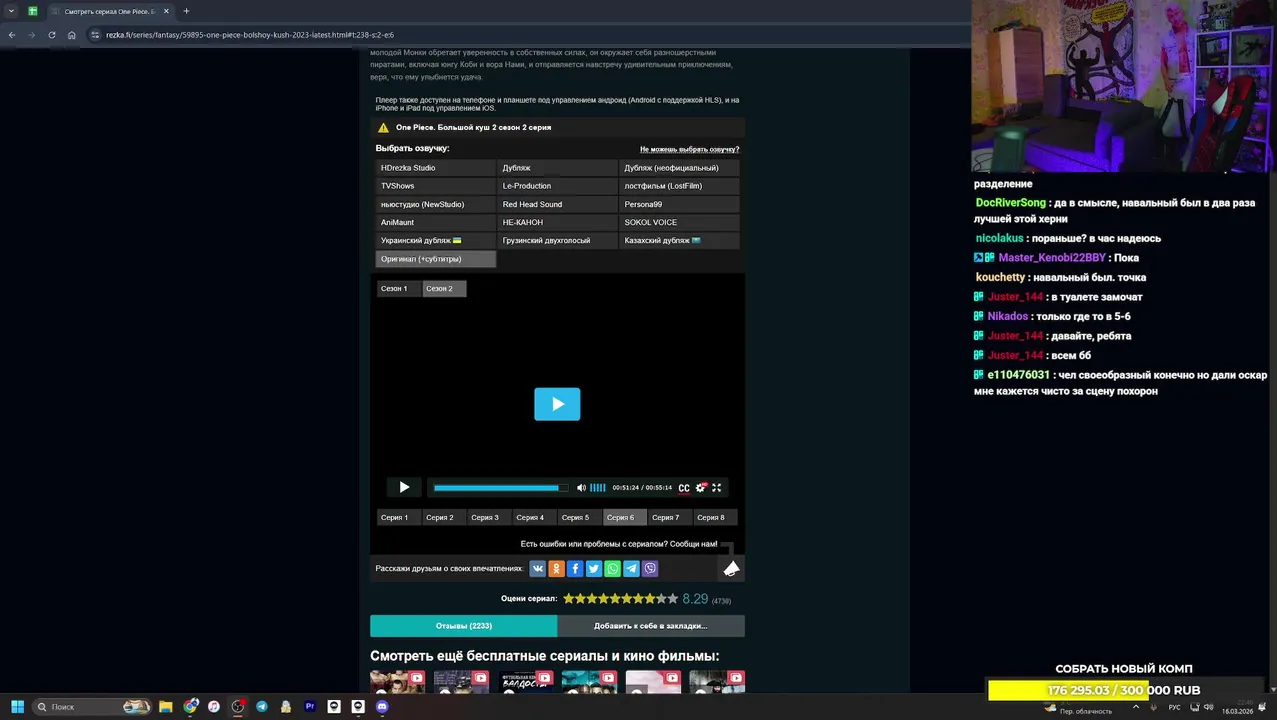Choose лостфильм (LostFilm) voiceover

pyautogui.click(x=679, y=186)
